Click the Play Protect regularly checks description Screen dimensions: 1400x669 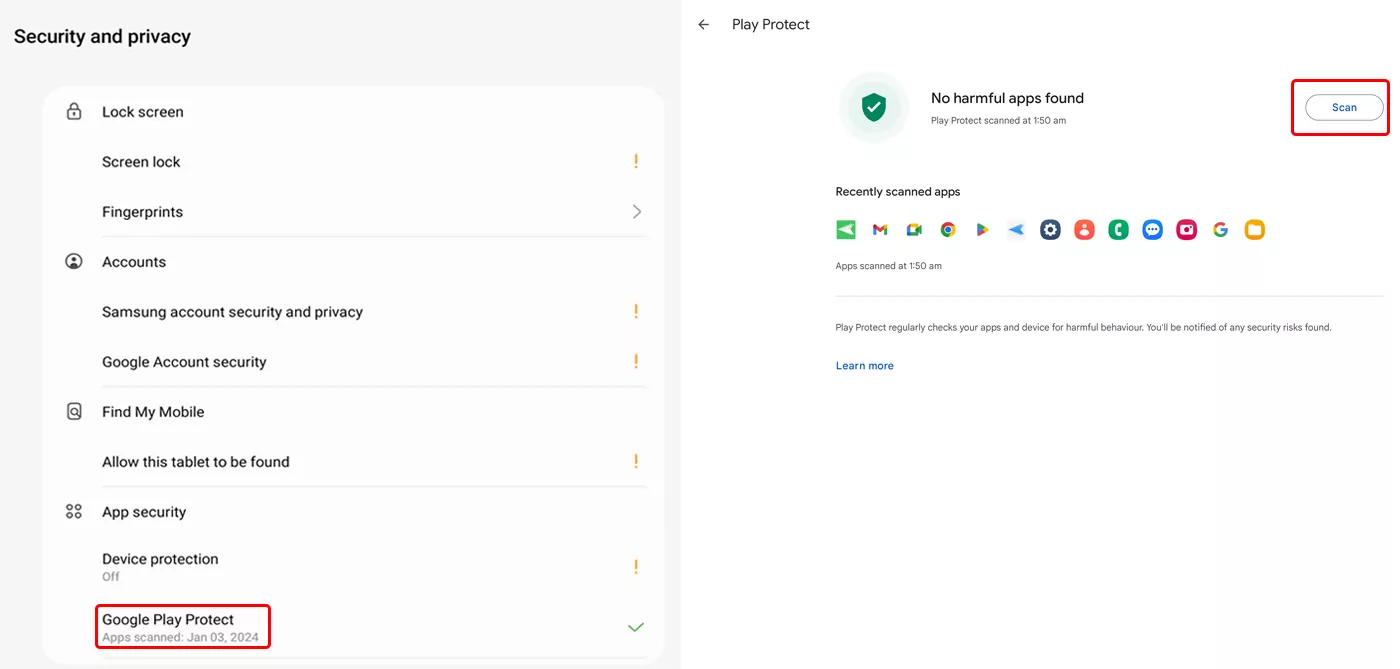(x=1084, y=327)
